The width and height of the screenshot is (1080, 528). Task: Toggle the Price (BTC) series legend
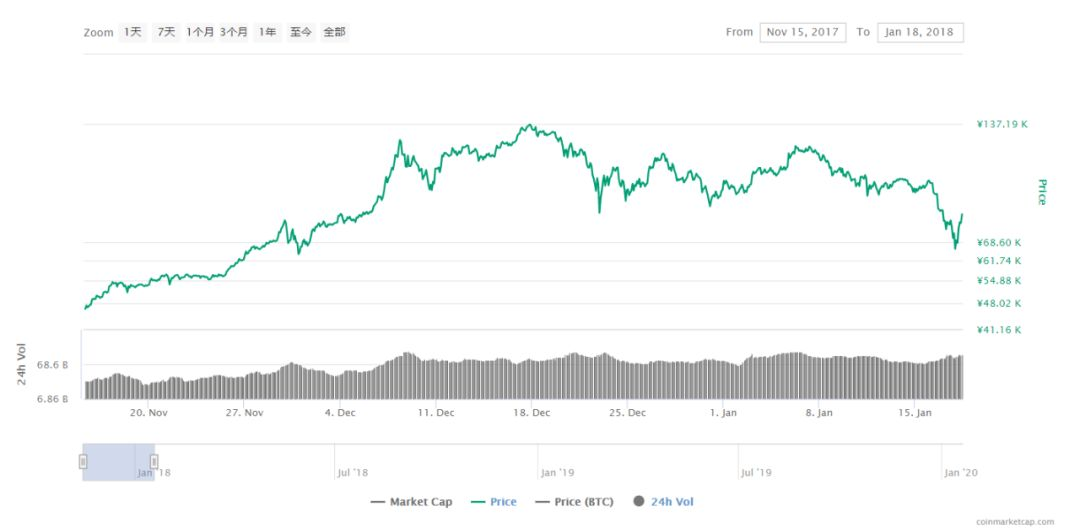pyautogui.click(x=574, y=502)
